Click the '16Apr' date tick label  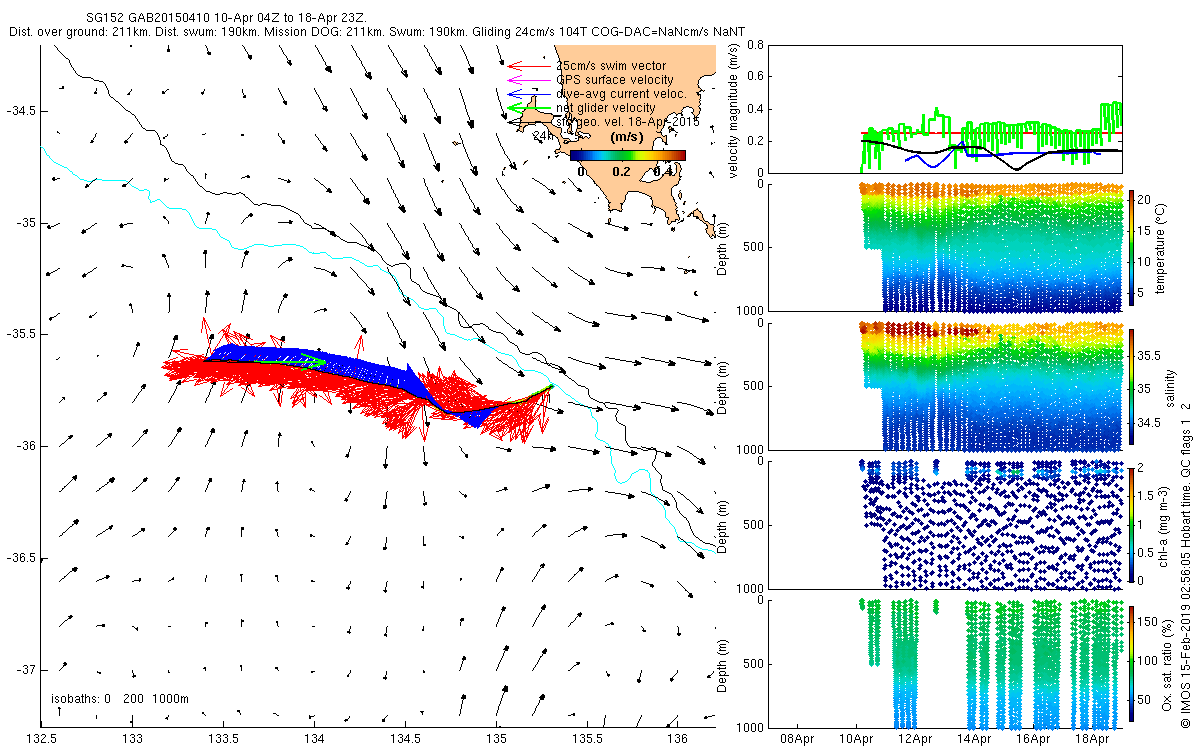point(1034,739)
